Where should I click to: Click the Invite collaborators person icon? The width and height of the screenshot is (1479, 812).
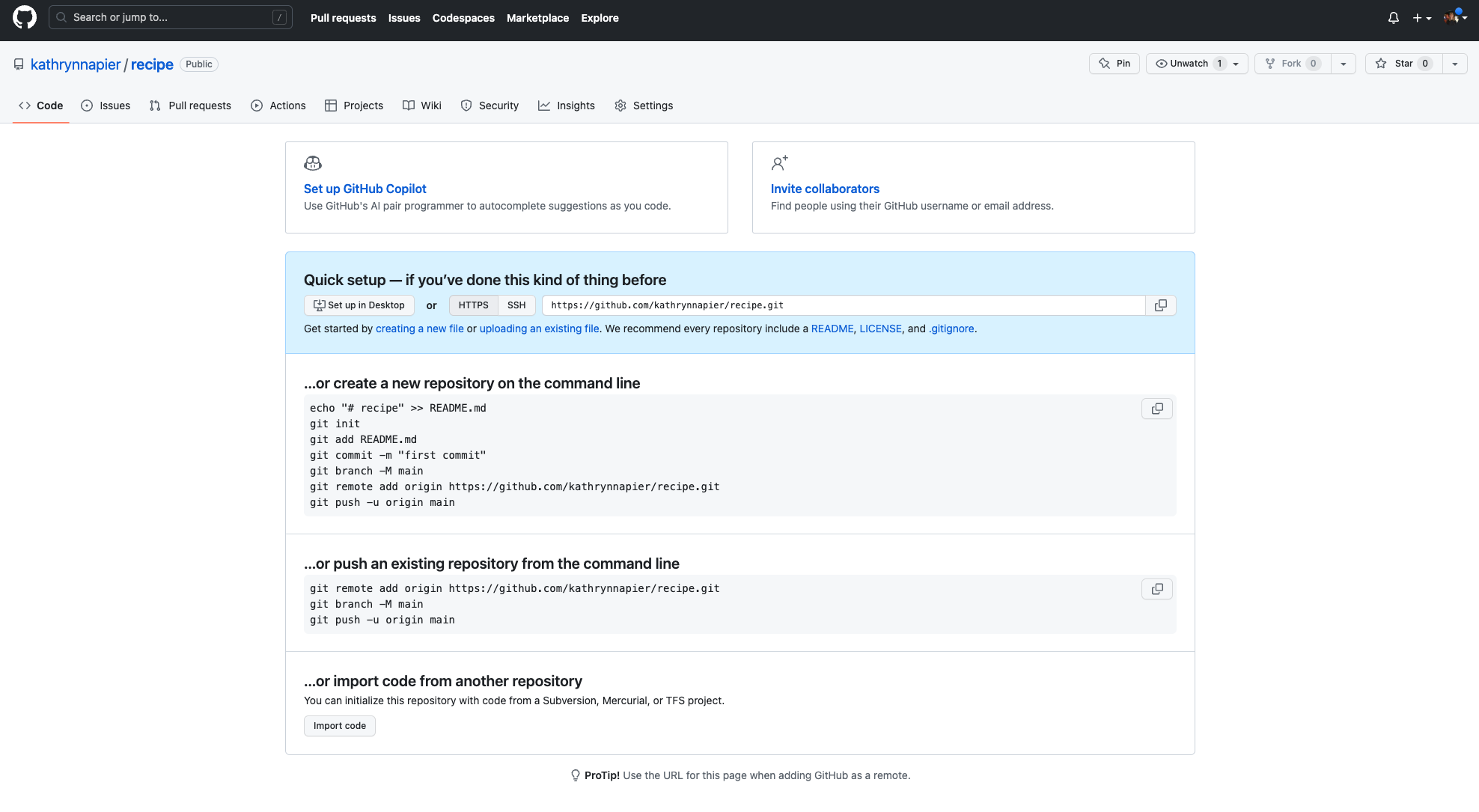coord(779,163)
